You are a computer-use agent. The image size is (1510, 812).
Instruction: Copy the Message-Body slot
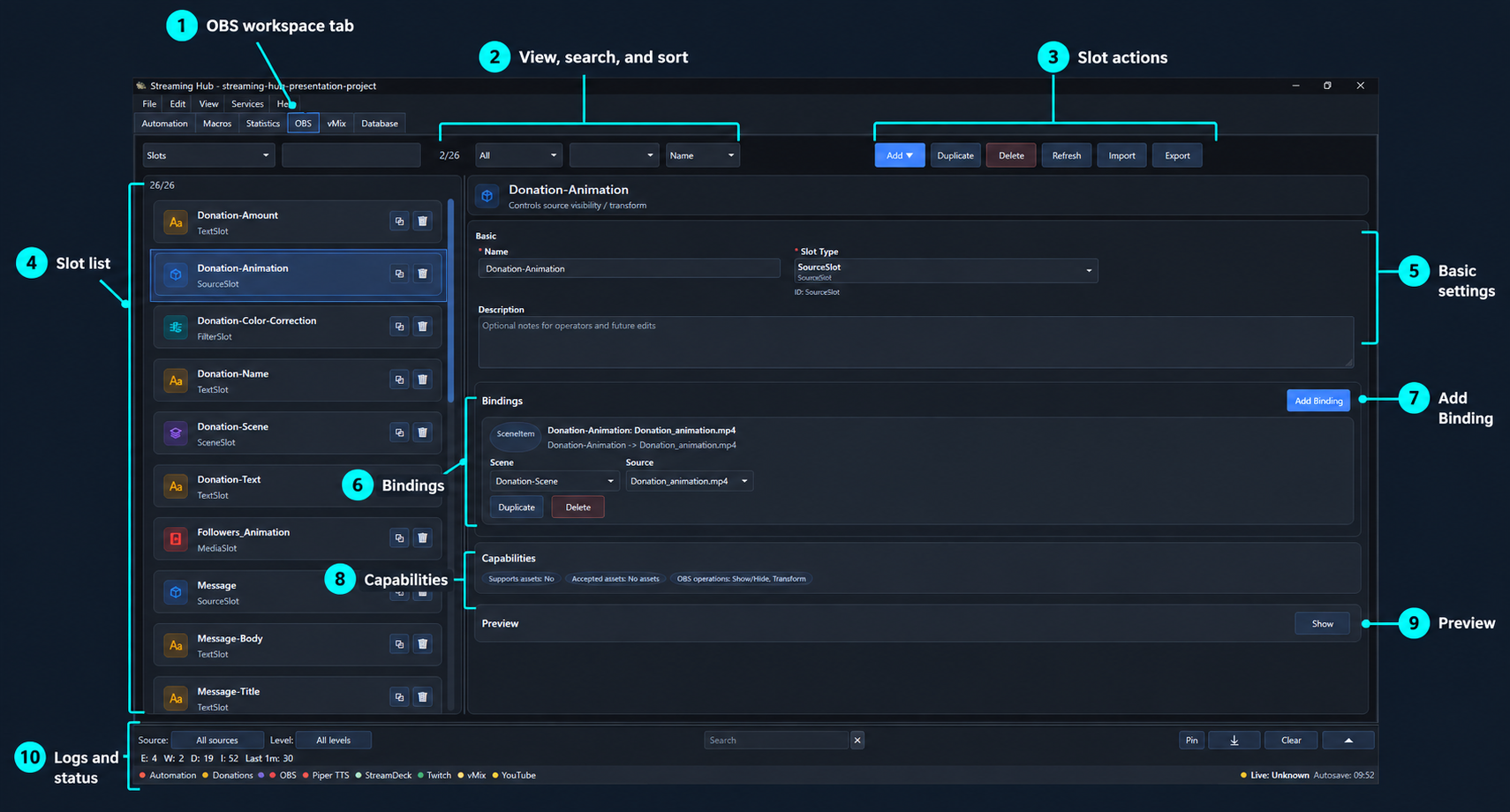click(x=399, y=644)
